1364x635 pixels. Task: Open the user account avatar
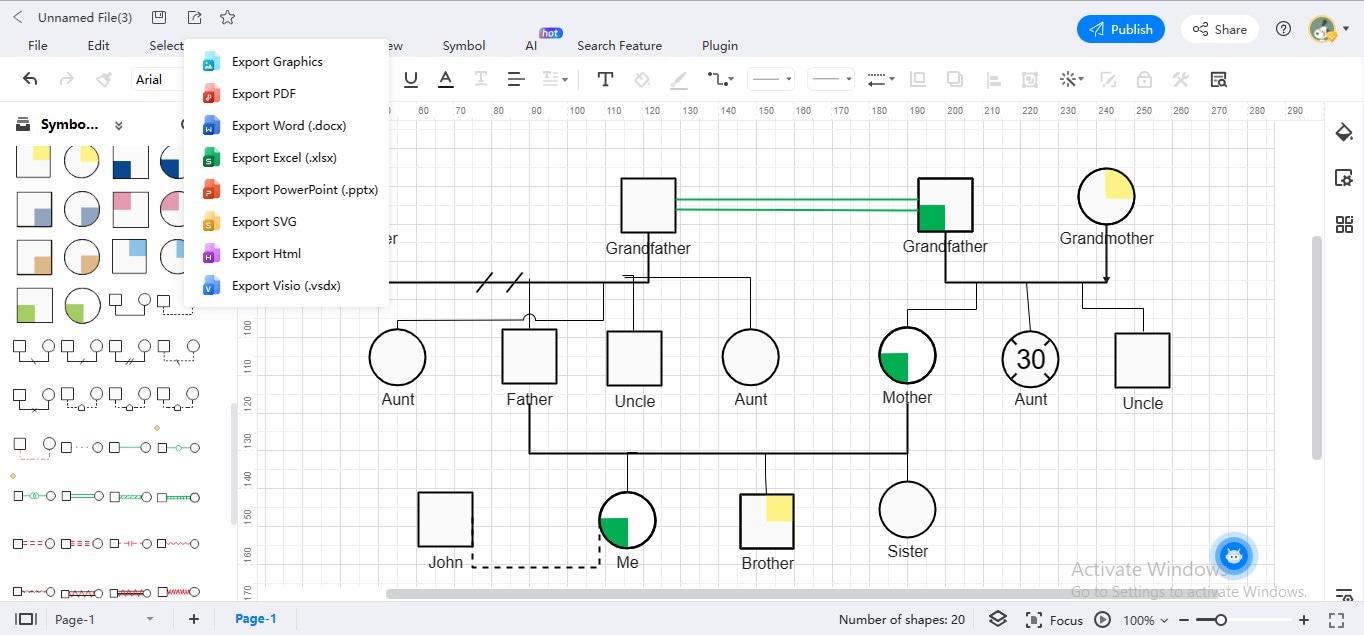[x=1323, y=29]
